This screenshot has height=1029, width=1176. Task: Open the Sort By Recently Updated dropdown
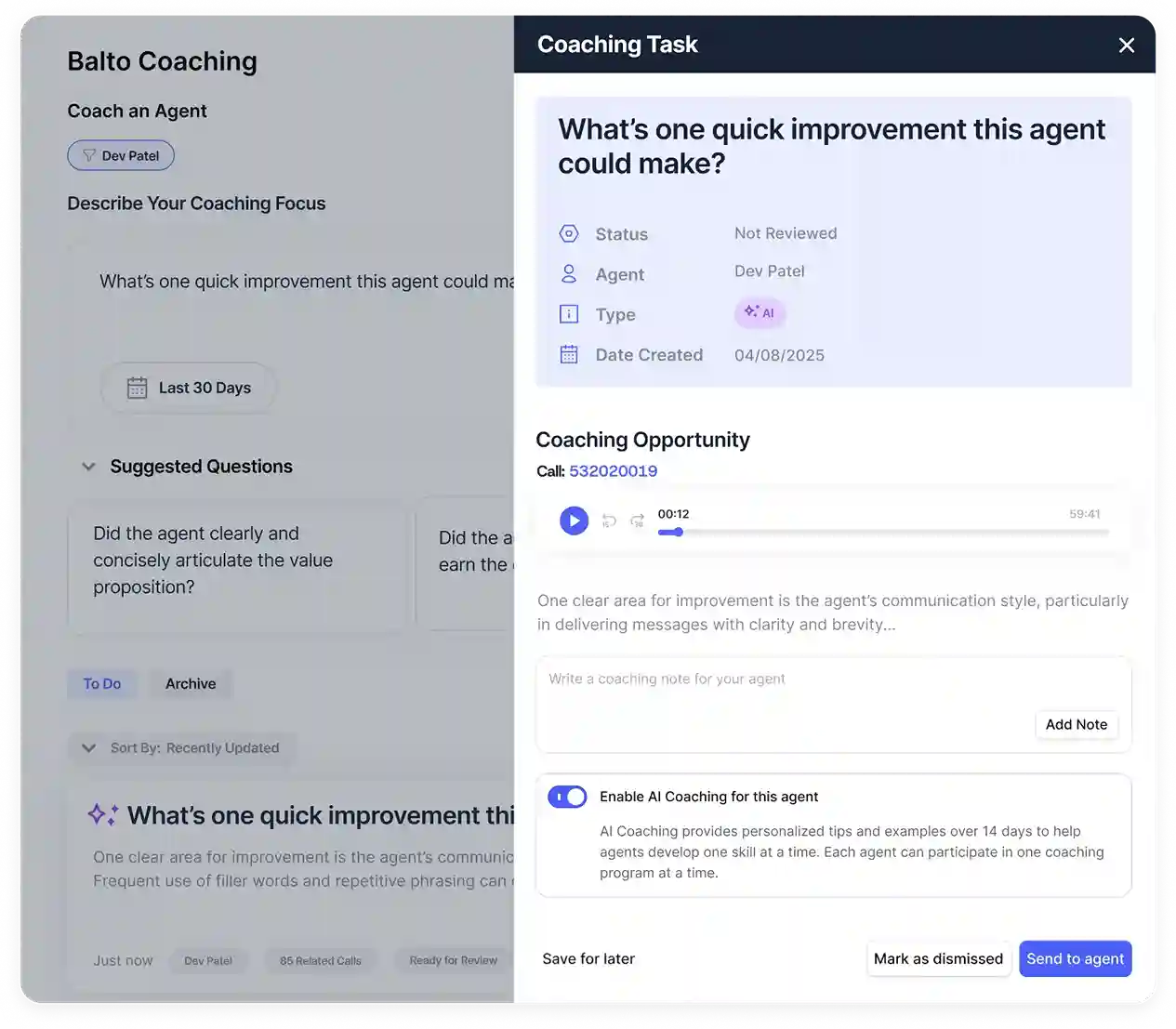pos(181,747)
